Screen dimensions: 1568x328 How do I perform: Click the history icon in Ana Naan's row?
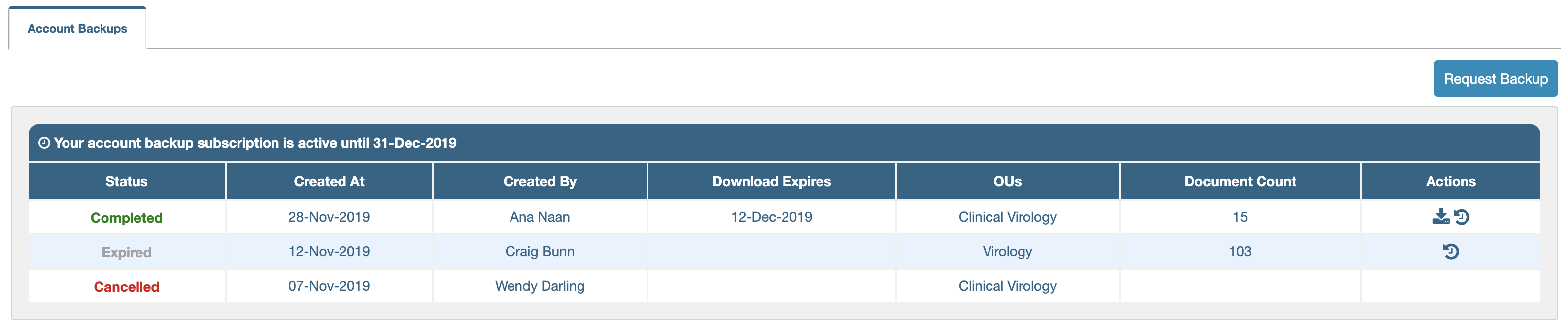[x=1462, y=217]
